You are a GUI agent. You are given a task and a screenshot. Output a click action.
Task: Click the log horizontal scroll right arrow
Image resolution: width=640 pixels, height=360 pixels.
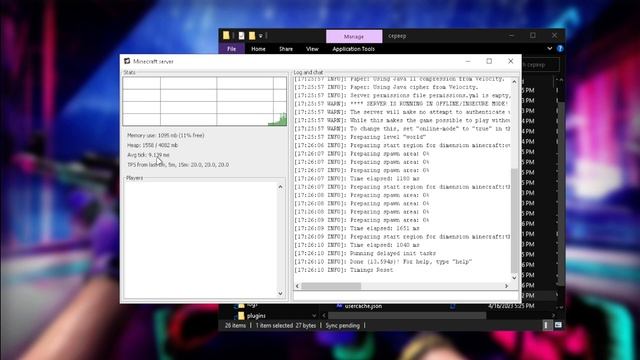pyautogui.click(x=507, y=286)
